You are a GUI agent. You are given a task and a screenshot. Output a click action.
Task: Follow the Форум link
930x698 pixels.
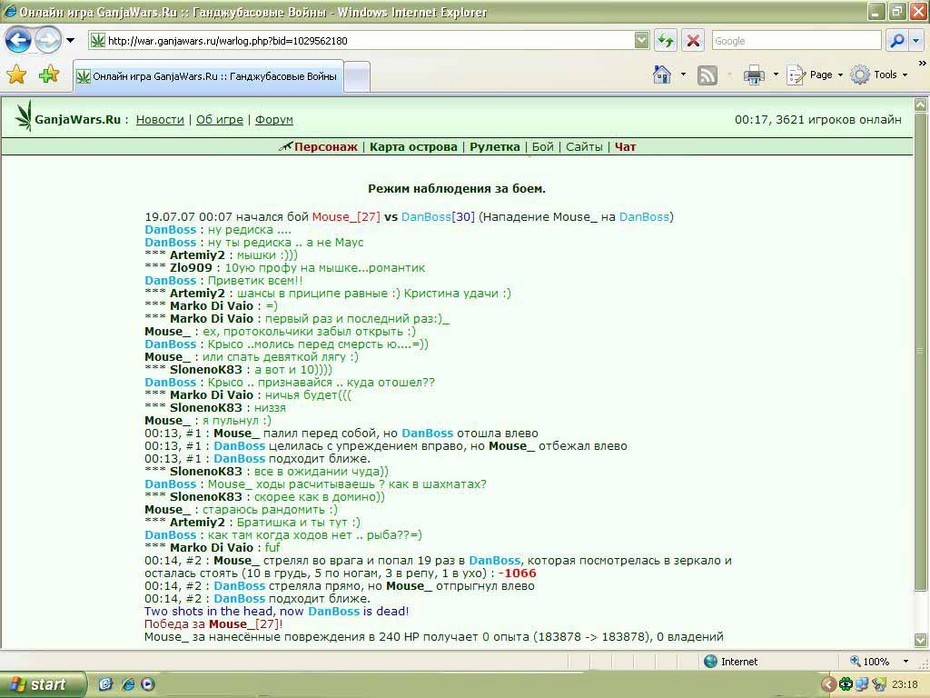click(274, 119)
